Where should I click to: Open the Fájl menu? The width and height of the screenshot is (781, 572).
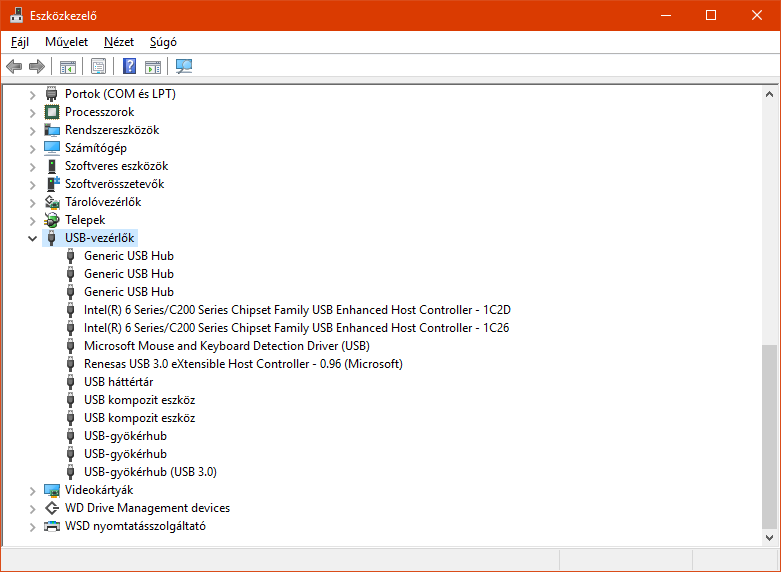20,42
